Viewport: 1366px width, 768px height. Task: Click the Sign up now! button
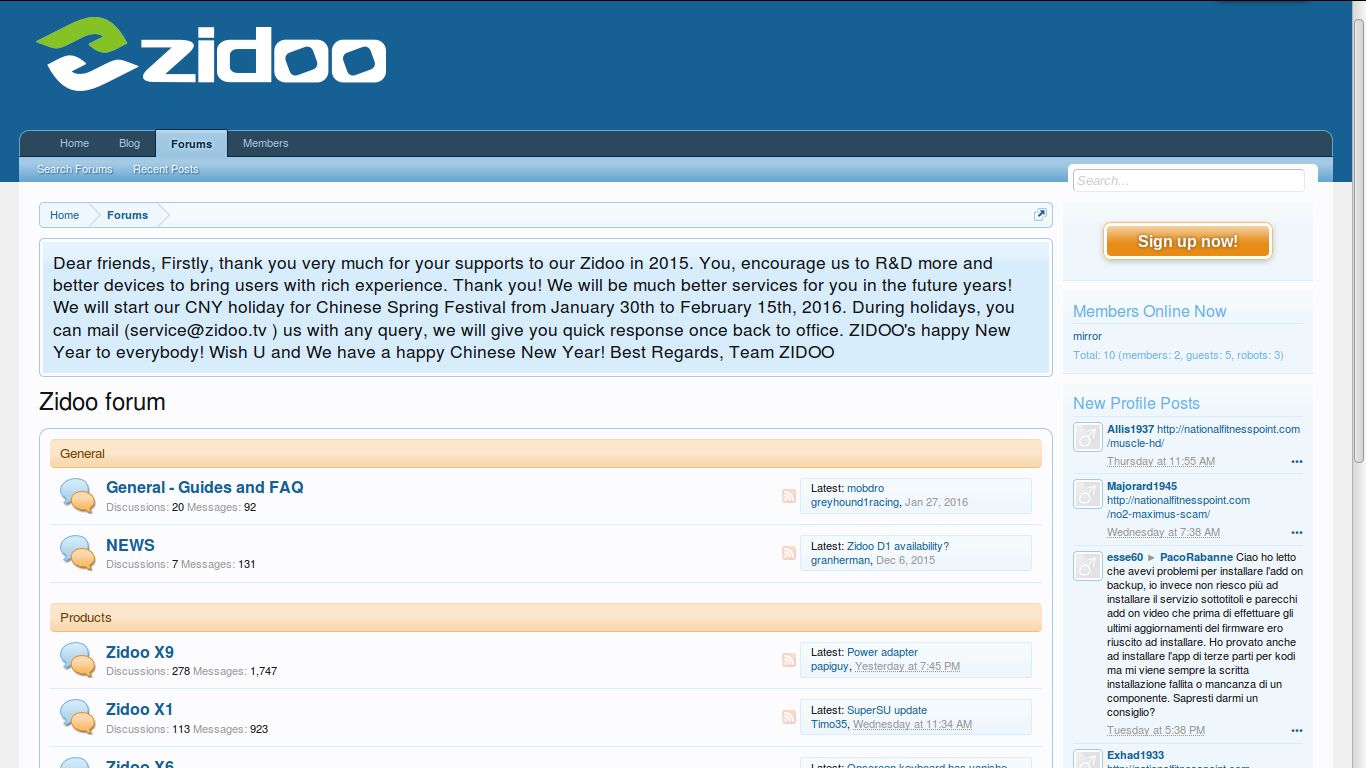(1187, 241)
